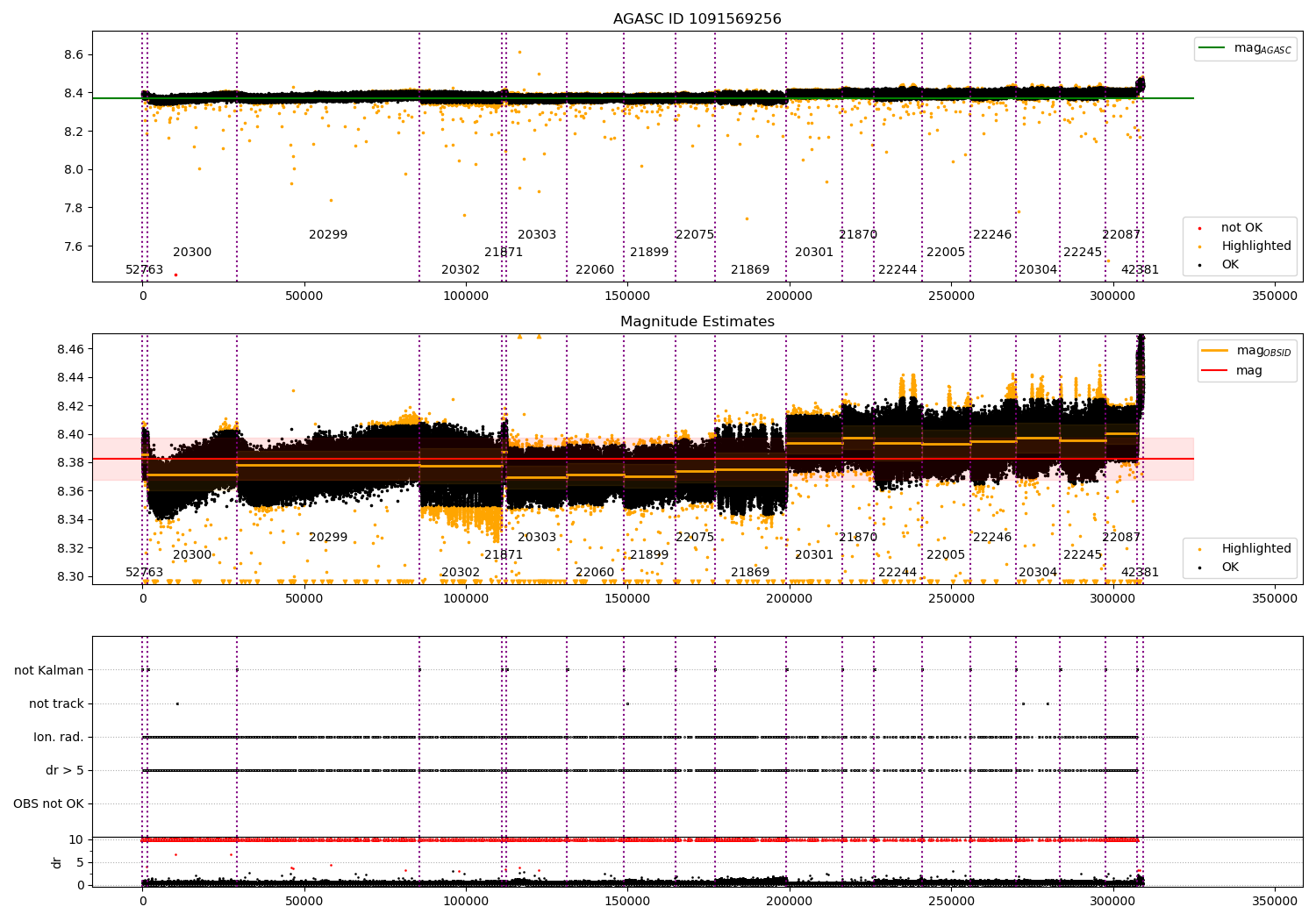
Task: Click obsid label 20301 in the top plot
Action: coord(814,253)
